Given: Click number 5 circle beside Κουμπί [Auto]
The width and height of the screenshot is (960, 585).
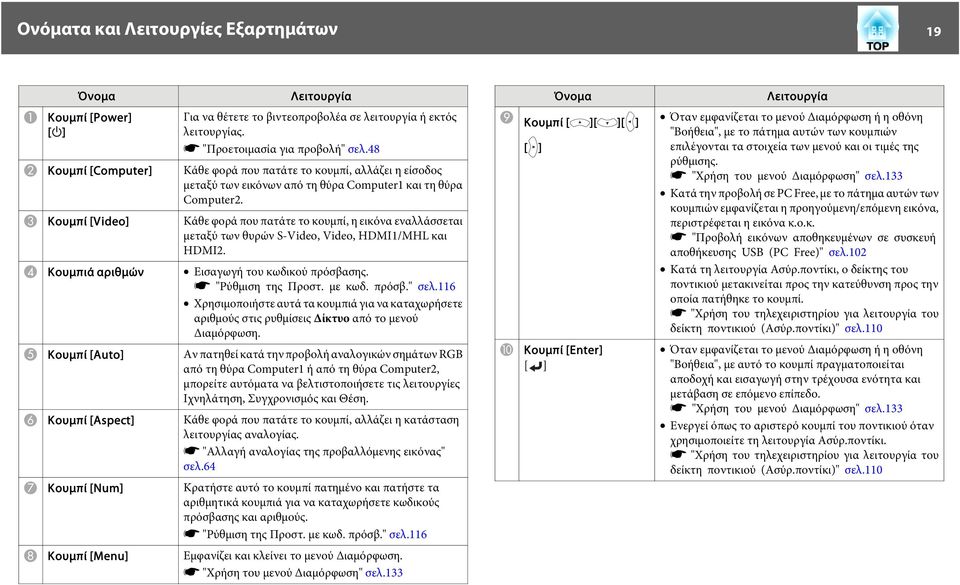Looking at the screenshot, I should (30, 354).
